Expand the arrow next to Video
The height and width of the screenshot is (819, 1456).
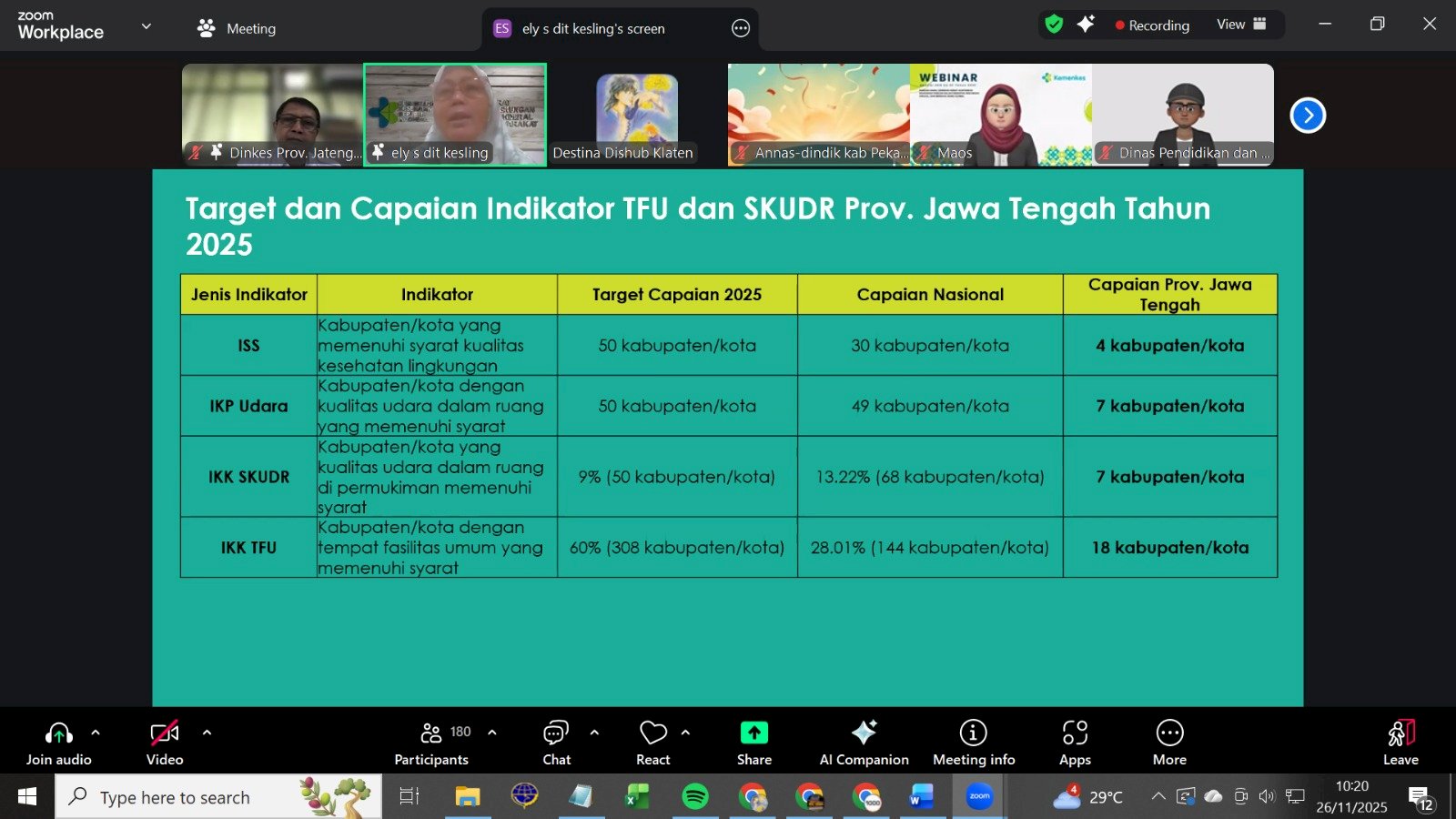point(207,733)
